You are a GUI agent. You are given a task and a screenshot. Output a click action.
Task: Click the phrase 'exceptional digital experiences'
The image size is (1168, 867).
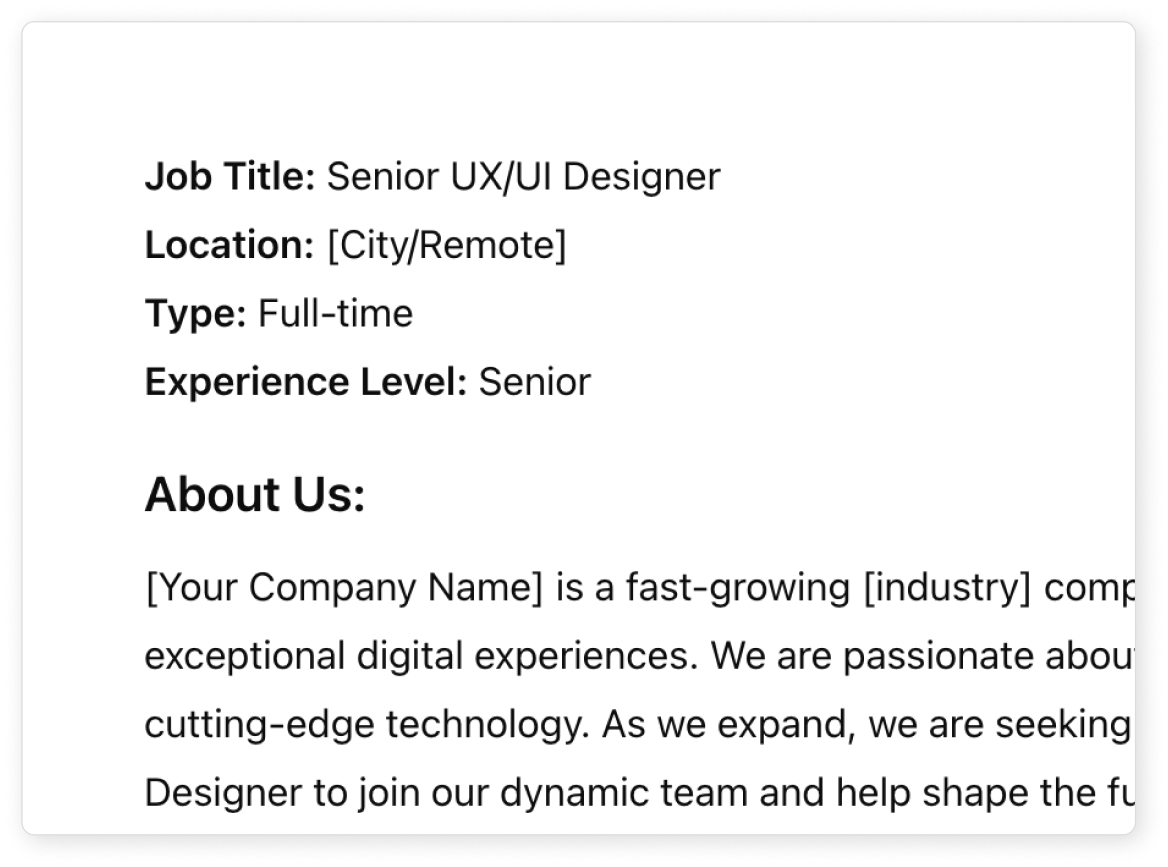click(419, 656)
